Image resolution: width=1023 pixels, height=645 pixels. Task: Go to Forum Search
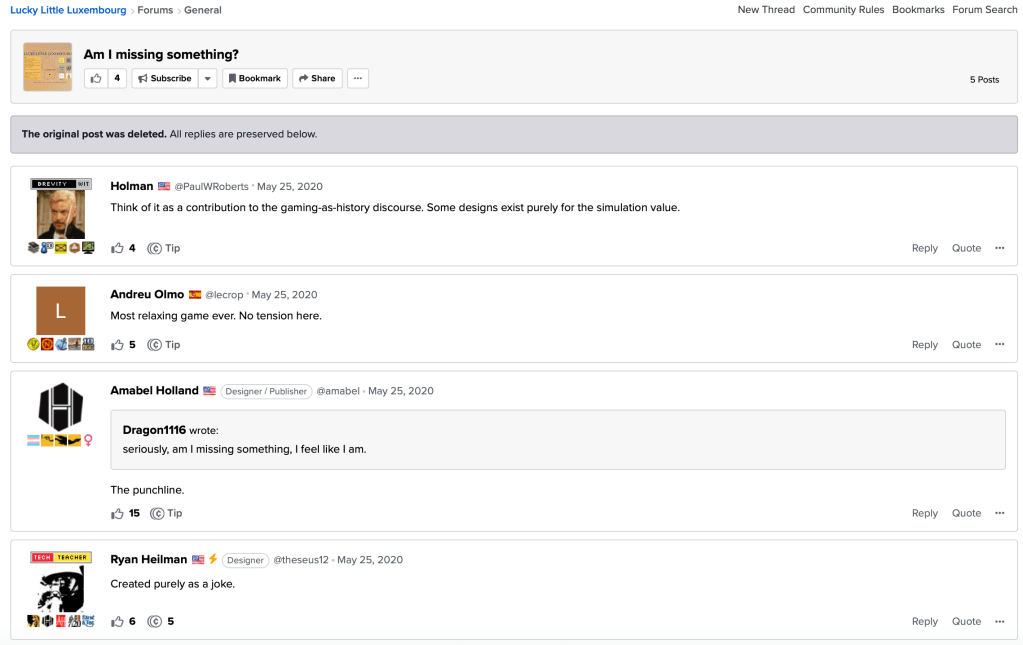(984, 10)
